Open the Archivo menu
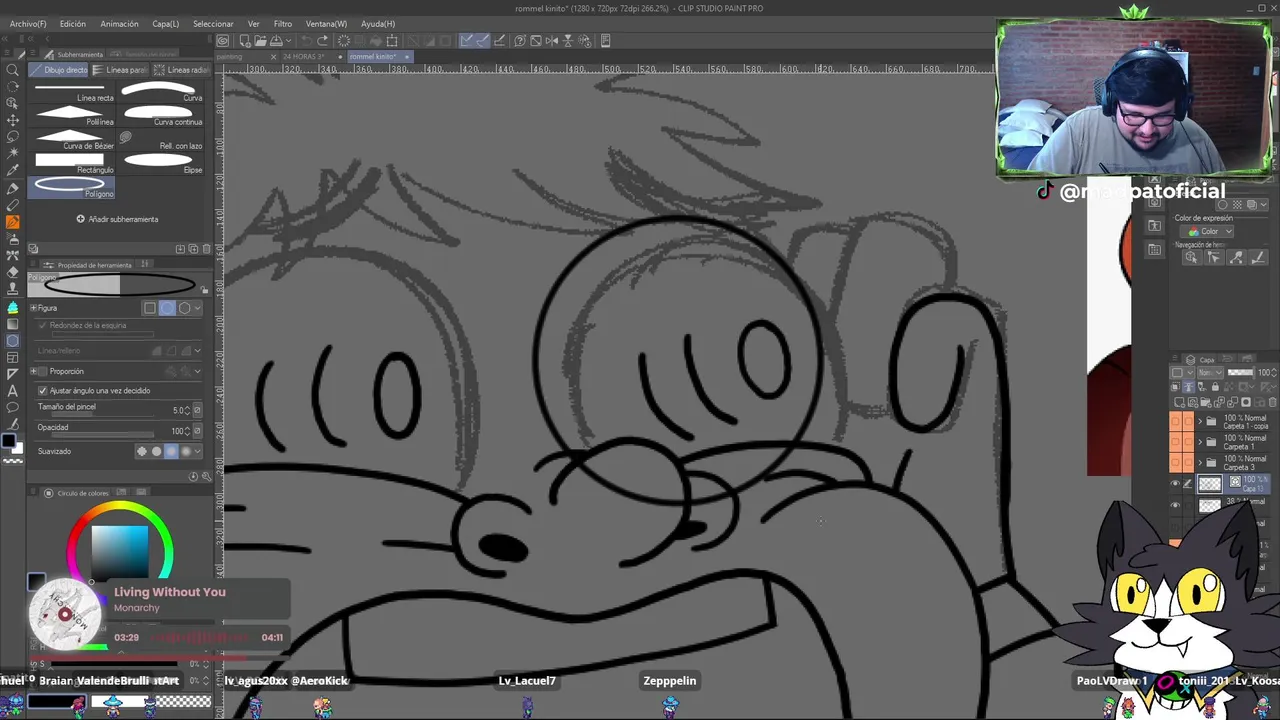 pos(28,23)
